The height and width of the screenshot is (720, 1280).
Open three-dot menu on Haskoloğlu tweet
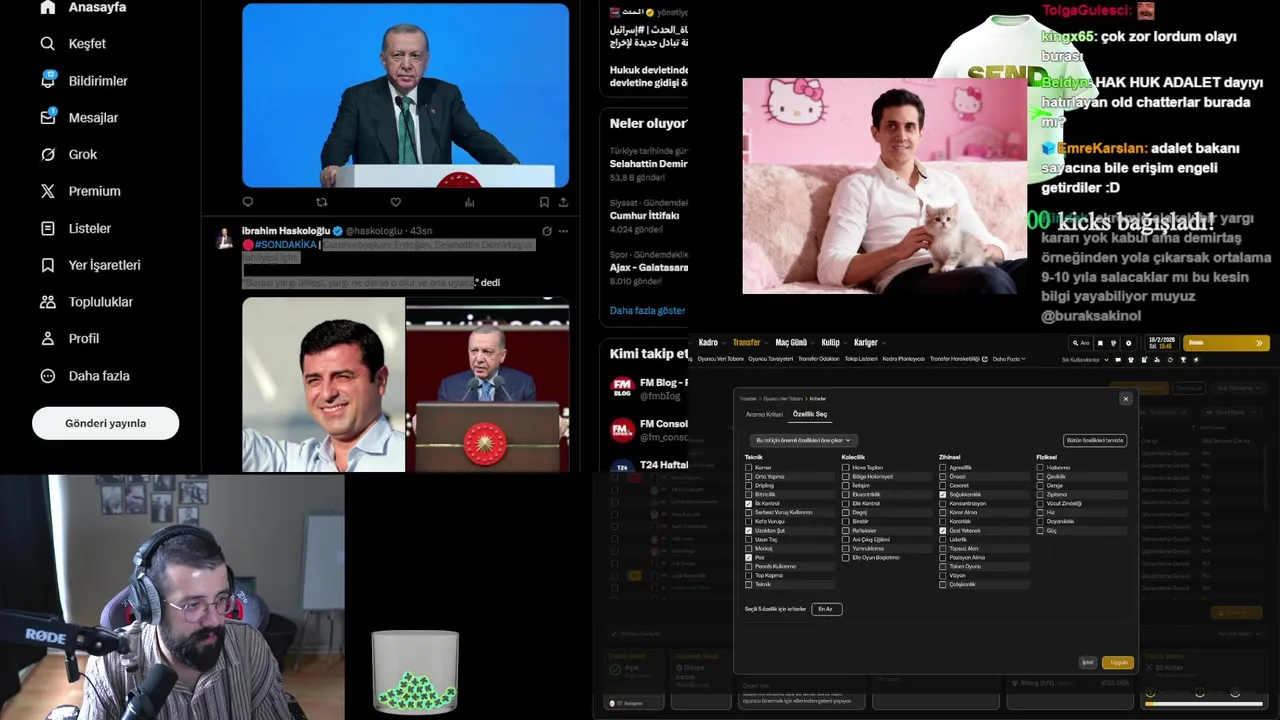pos(563,231)
